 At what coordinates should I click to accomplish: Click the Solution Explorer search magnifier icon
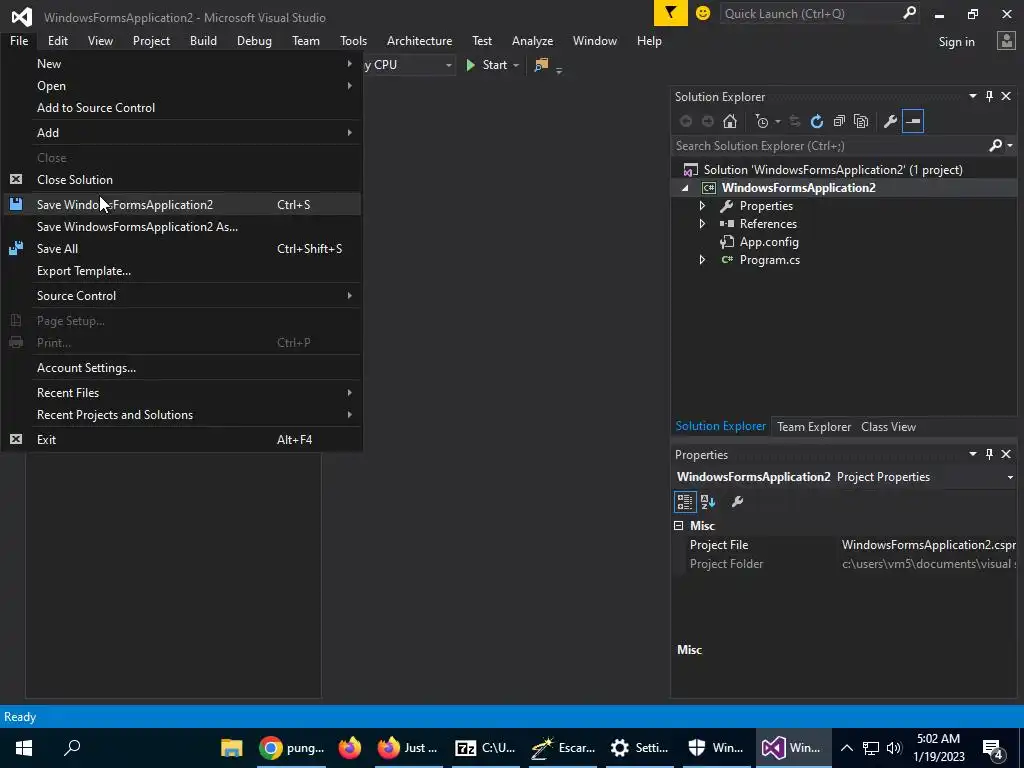(x=995, y=146)
